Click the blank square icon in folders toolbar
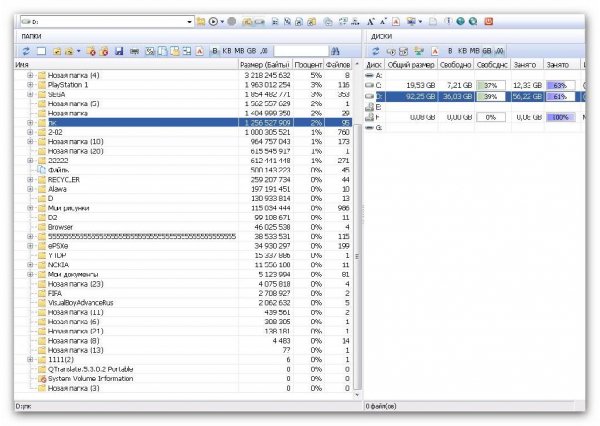The image size is (600, 426). (41, 51)
